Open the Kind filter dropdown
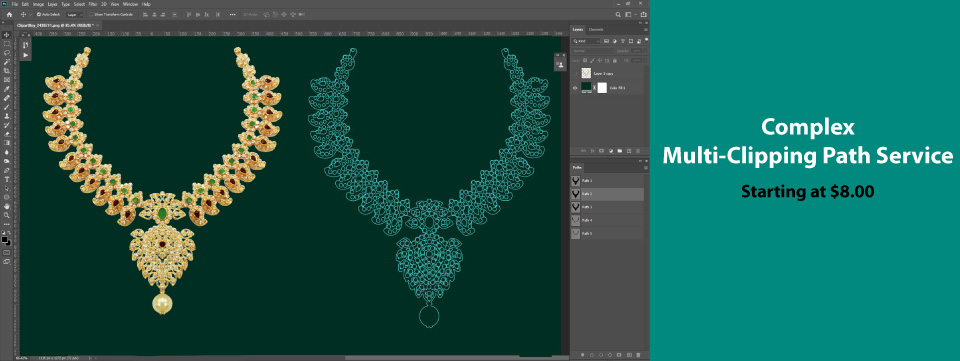Viewport: 960px width, 361px height. pos(586,41)
